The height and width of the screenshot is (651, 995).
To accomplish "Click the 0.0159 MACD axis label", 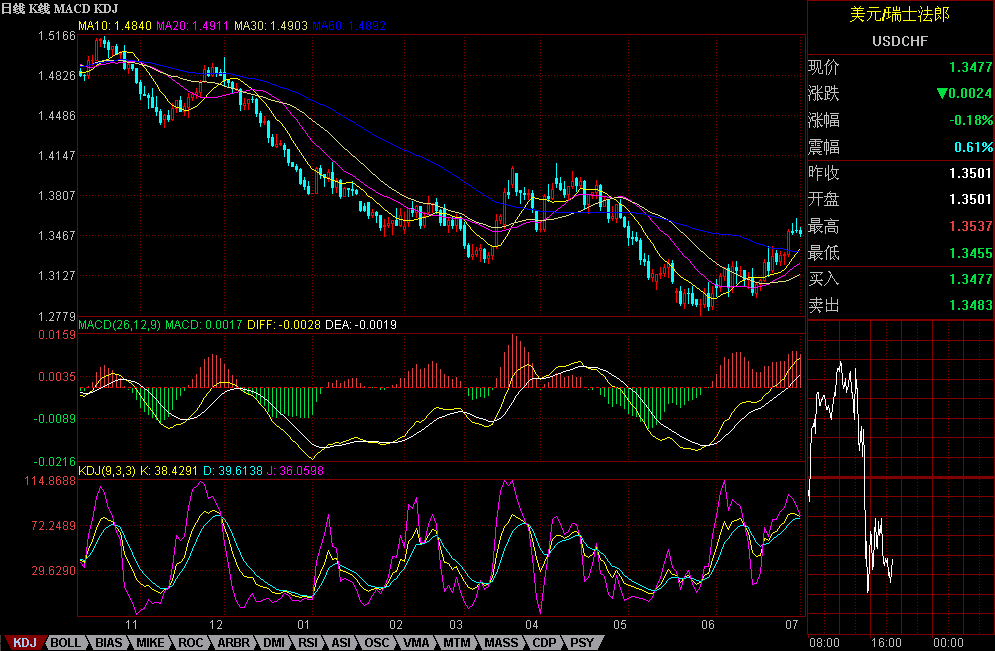I will [56, 335].
